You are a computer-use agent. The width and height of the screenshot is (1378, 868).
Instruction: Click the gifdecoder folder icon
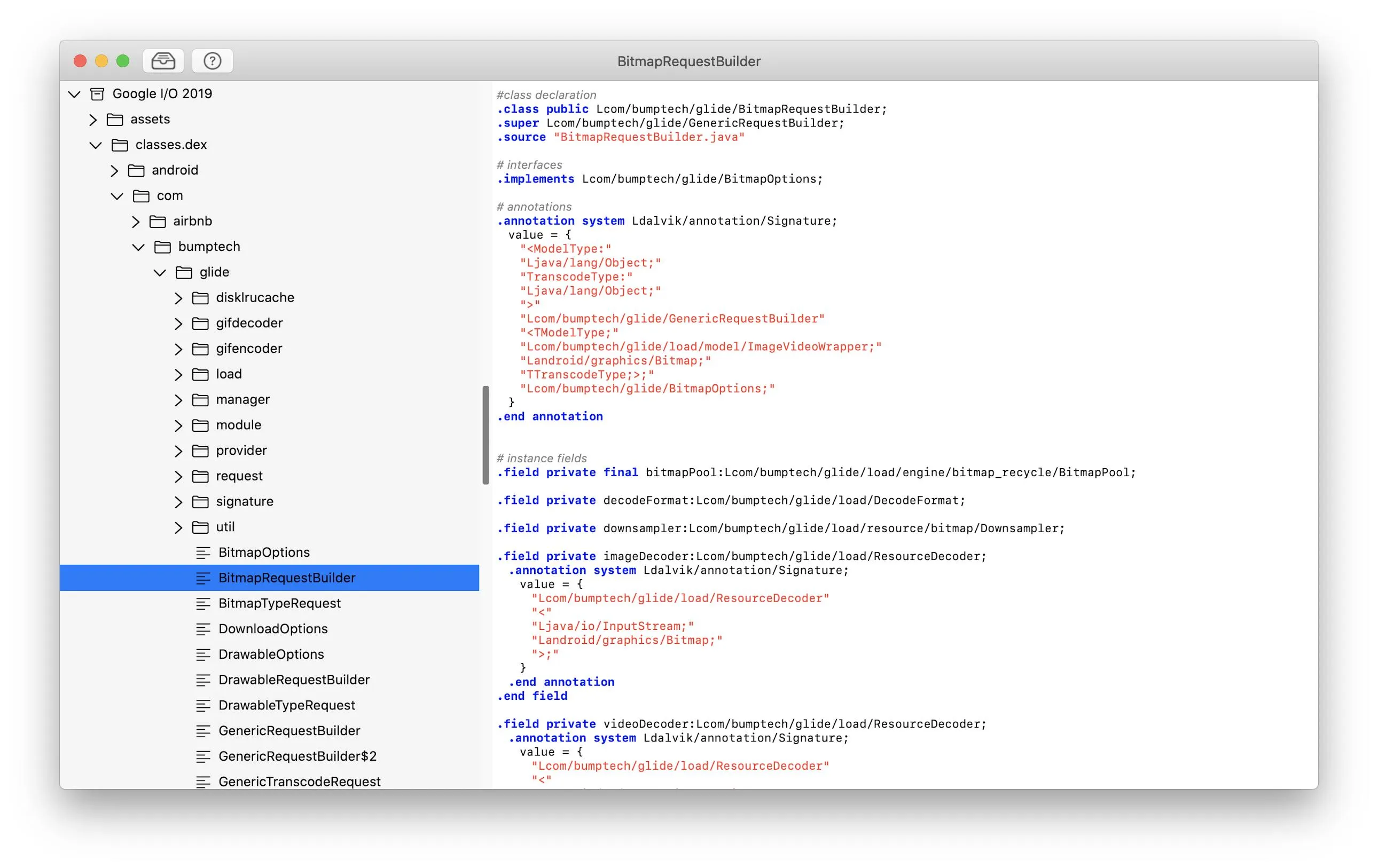click(200, 323)
